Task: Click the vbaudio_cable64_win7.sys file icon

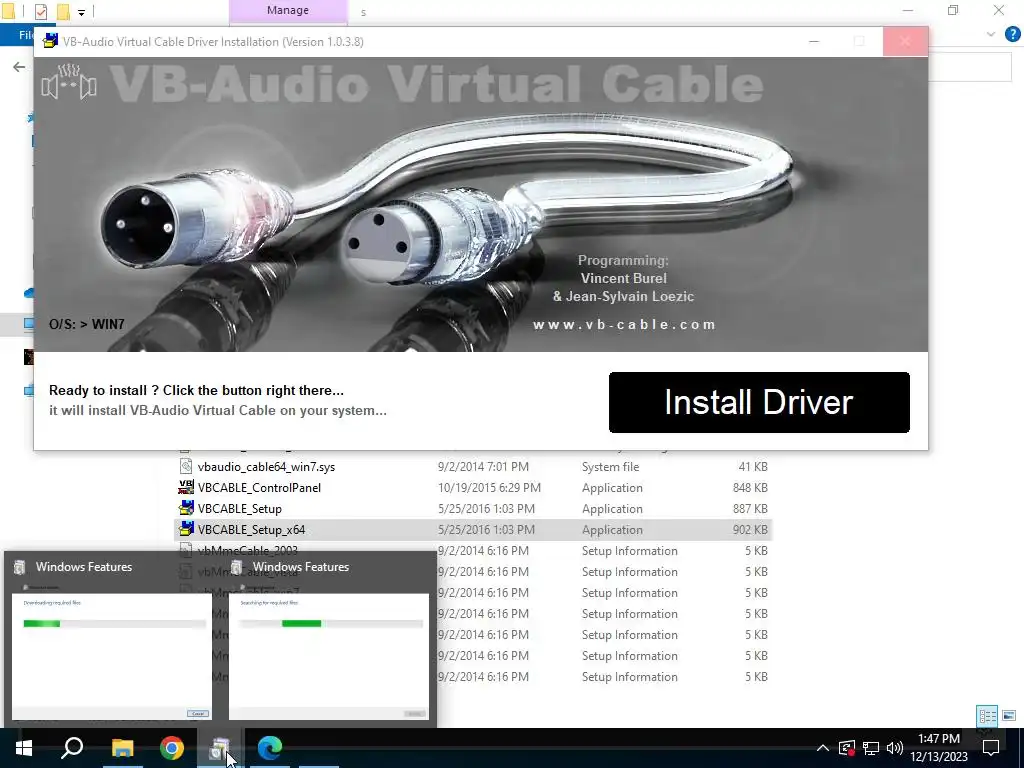Action: point(186,466)
